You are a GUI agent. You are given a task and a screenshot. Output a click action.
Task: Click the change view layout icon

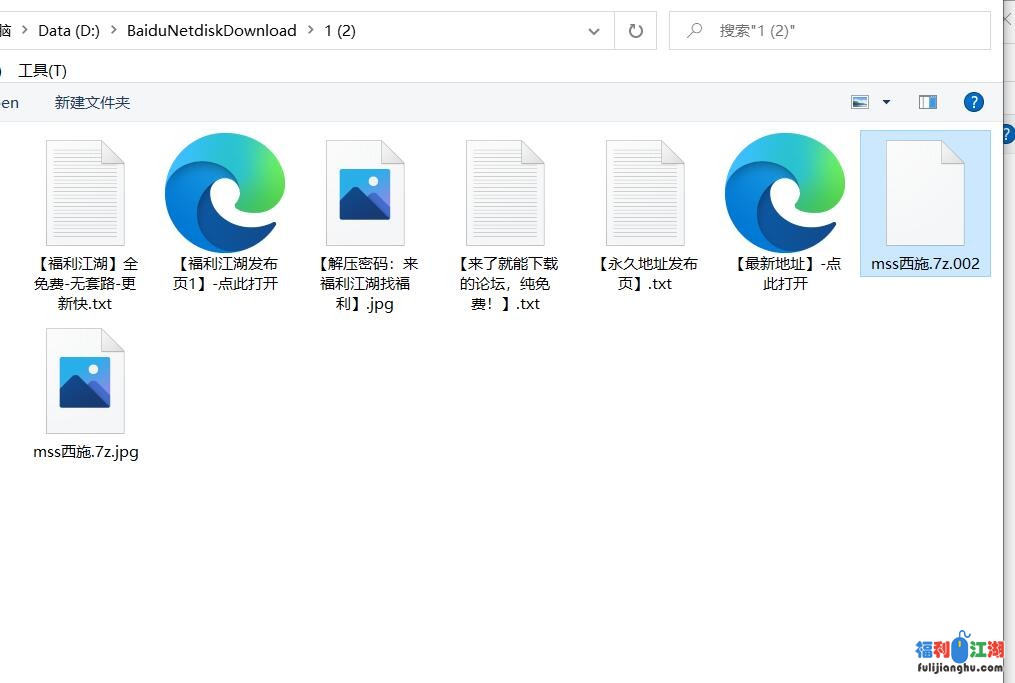click(860, 102)
